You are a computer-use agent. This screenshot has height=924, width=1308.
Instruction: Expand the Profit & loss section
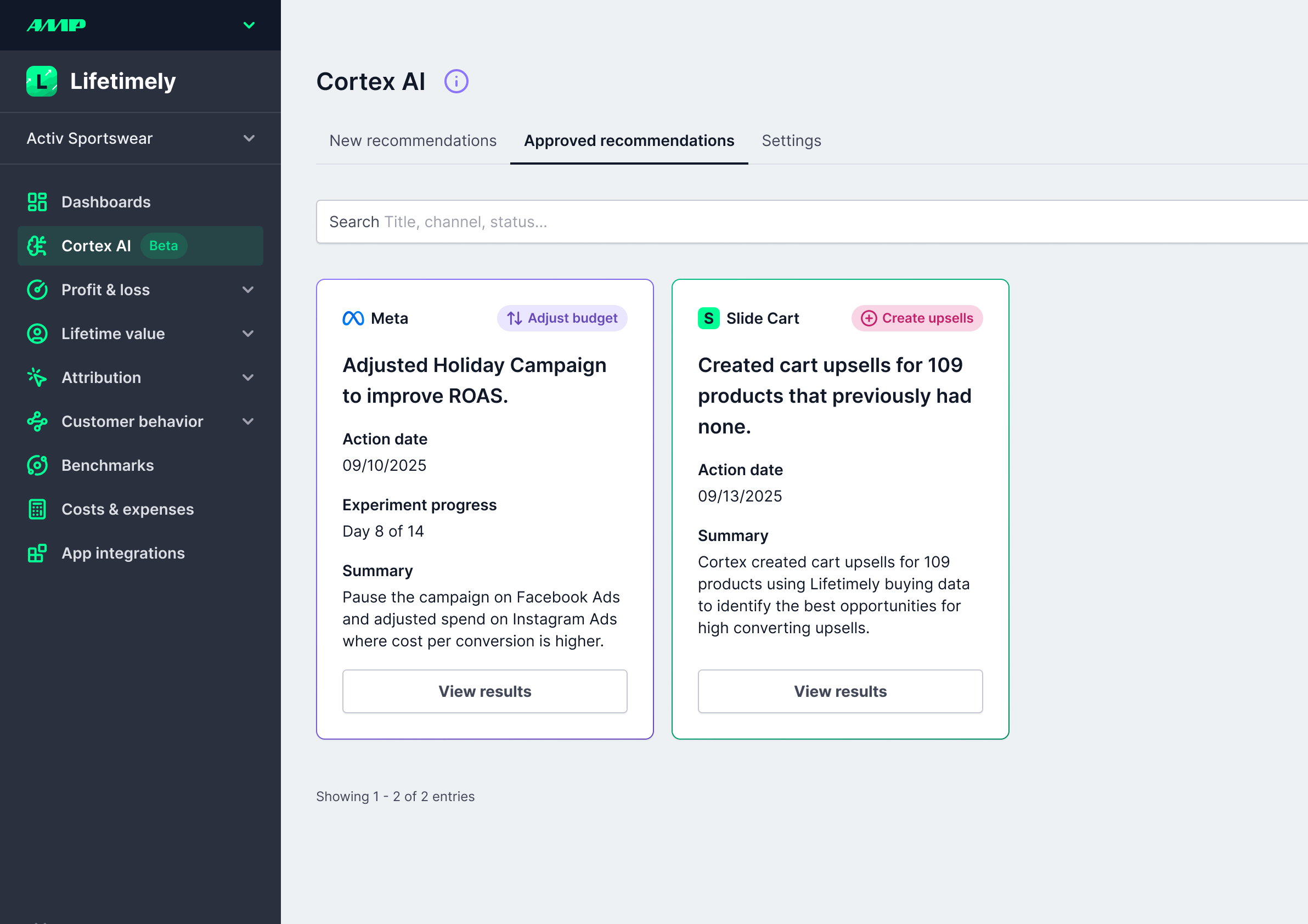248,290
